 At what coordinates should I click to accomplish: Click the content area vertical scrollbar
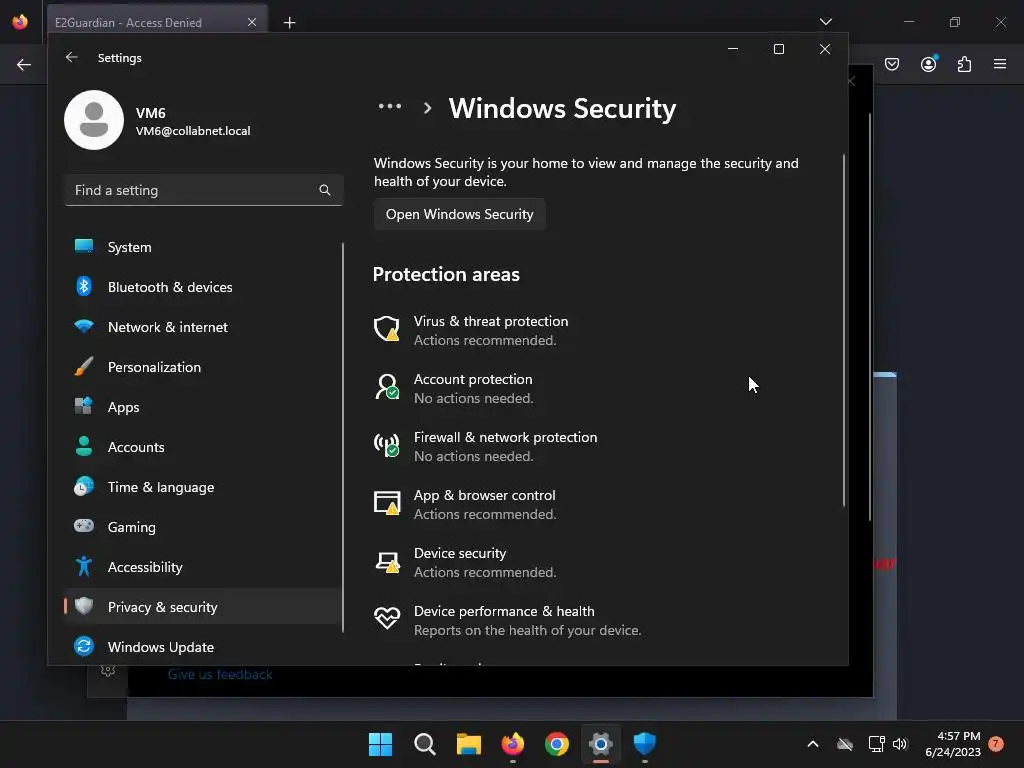tap(844, 330)
